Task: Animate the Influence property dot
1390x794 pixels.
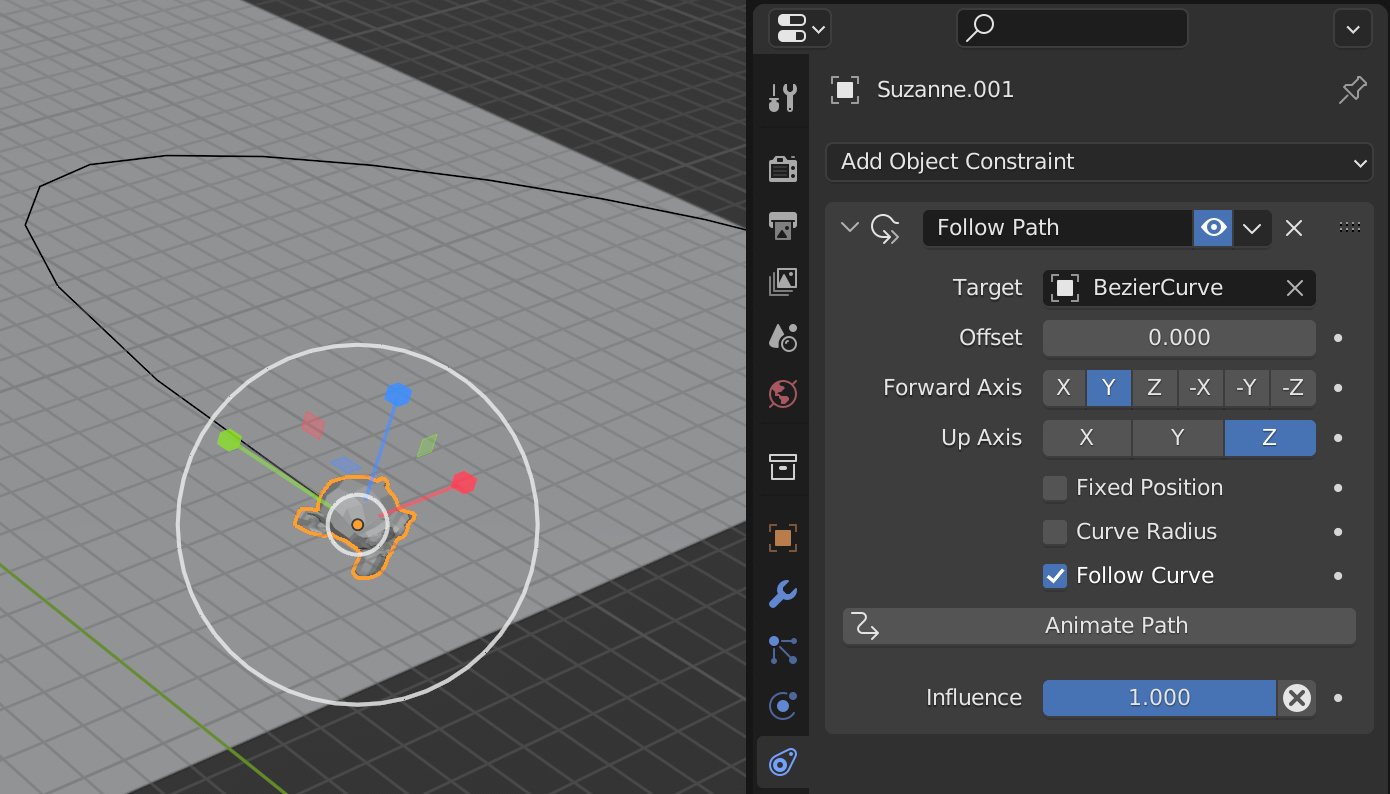Action: tap(1338, 698)
